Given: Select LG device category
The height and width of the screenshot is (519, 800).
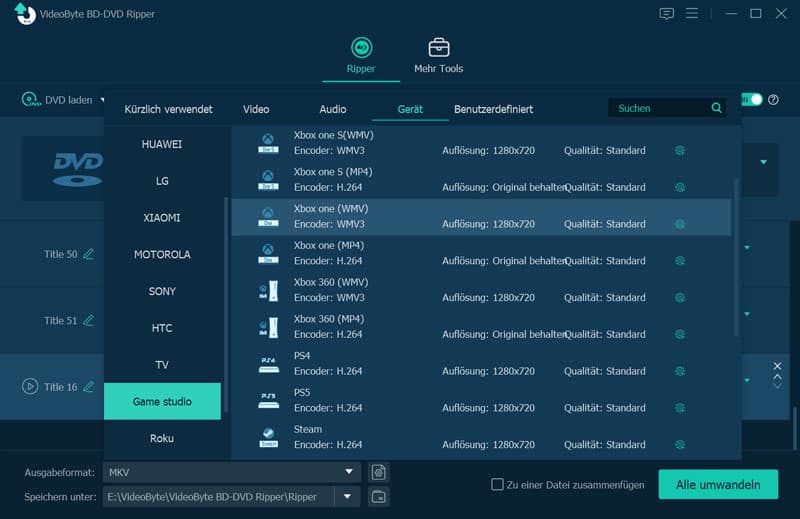Looking at the screenshot, I should (162, 181).
